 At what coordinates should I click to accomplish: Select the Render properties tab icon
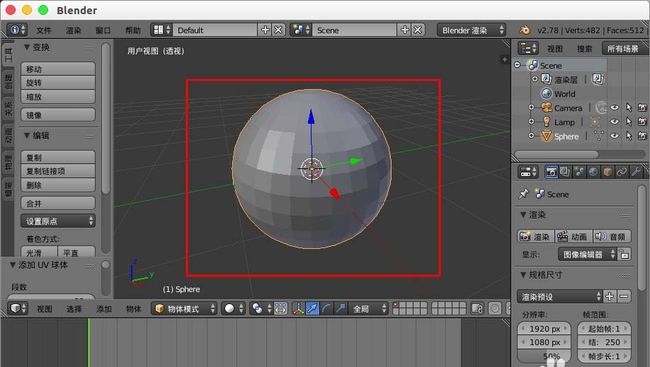(x=551, y=171)
